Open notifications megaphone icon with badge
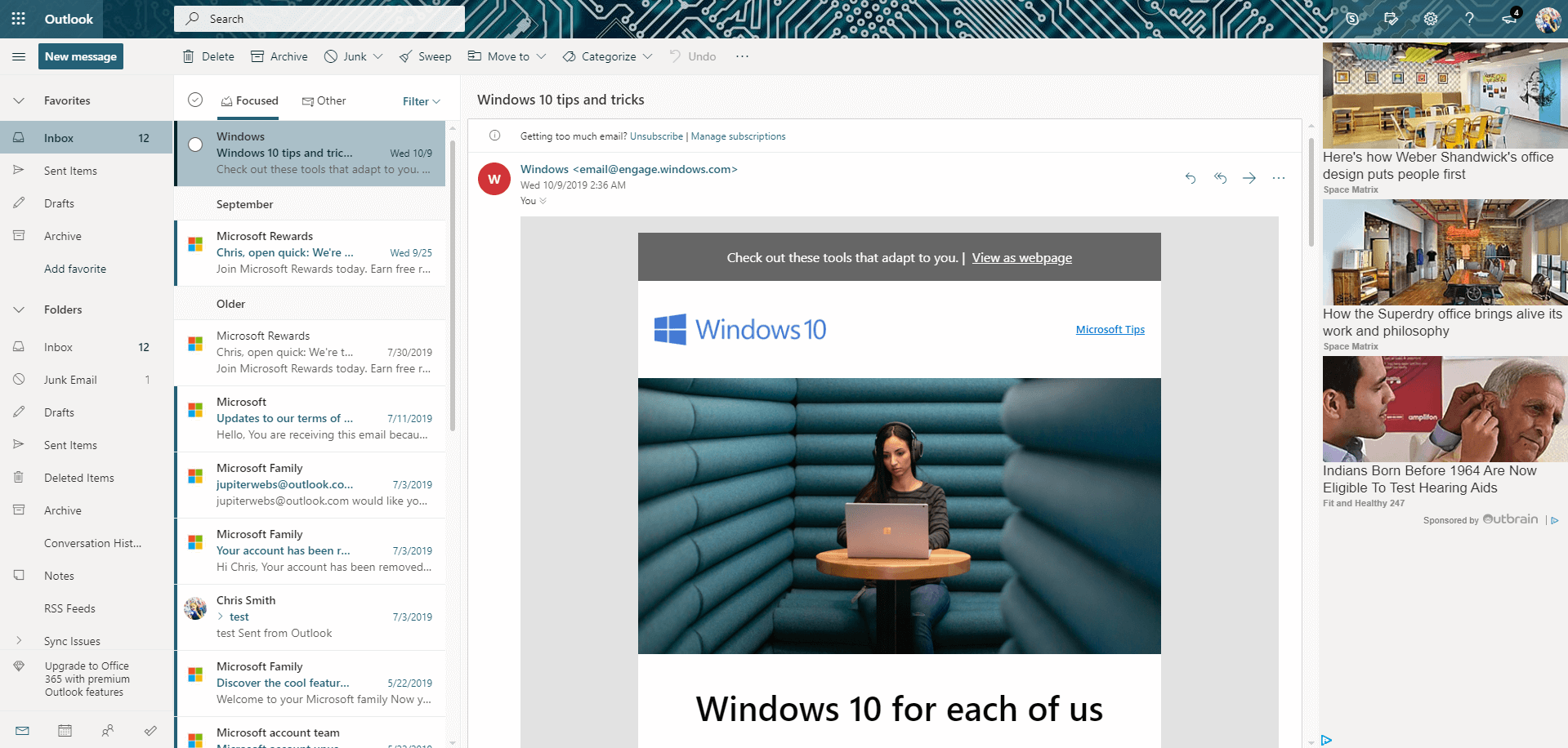Screen dimensions: 1568x748 click(x=1509, y=18)
